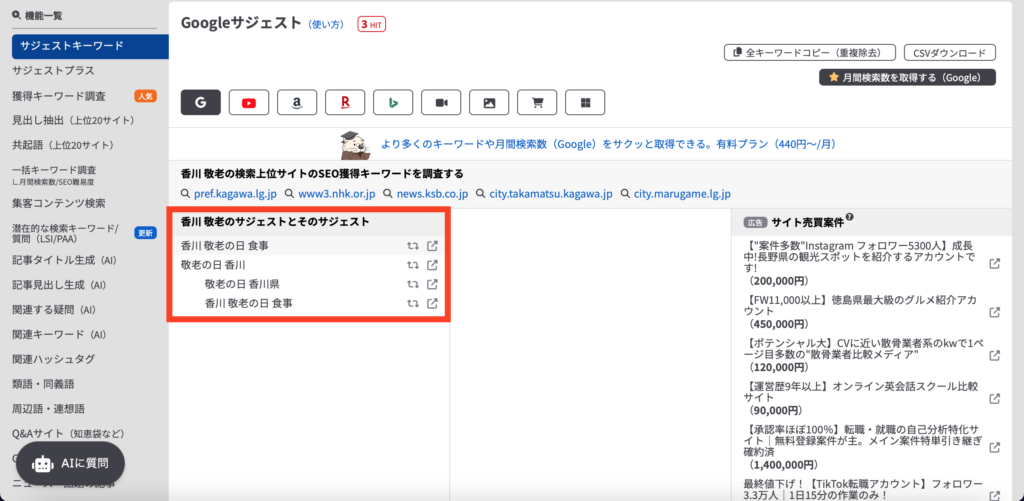
Task: Open city.takamatsu.kagawa.jp link
Action: 550,193
